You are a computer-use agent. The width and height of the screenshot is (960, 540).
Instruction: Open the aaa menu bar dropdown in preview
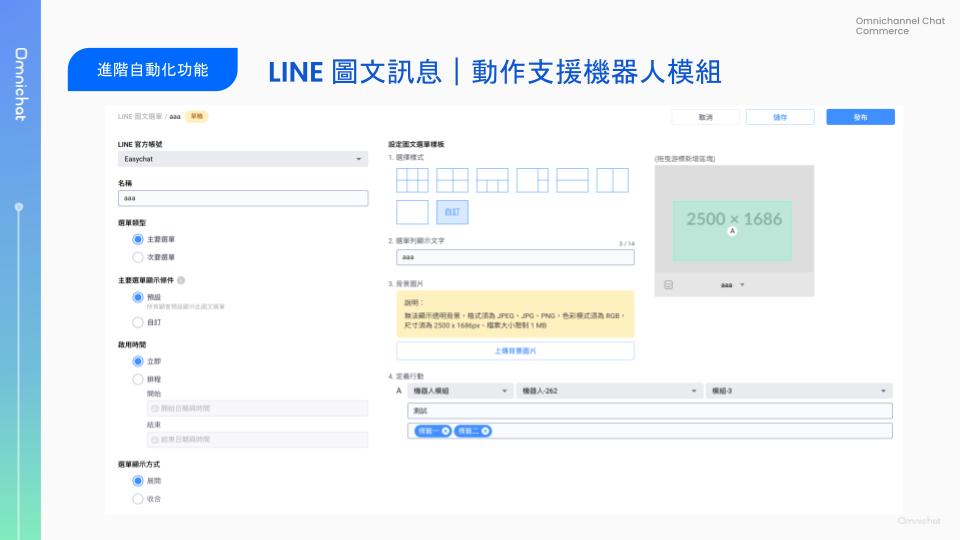pyautogui.click(x=733, y=285)
